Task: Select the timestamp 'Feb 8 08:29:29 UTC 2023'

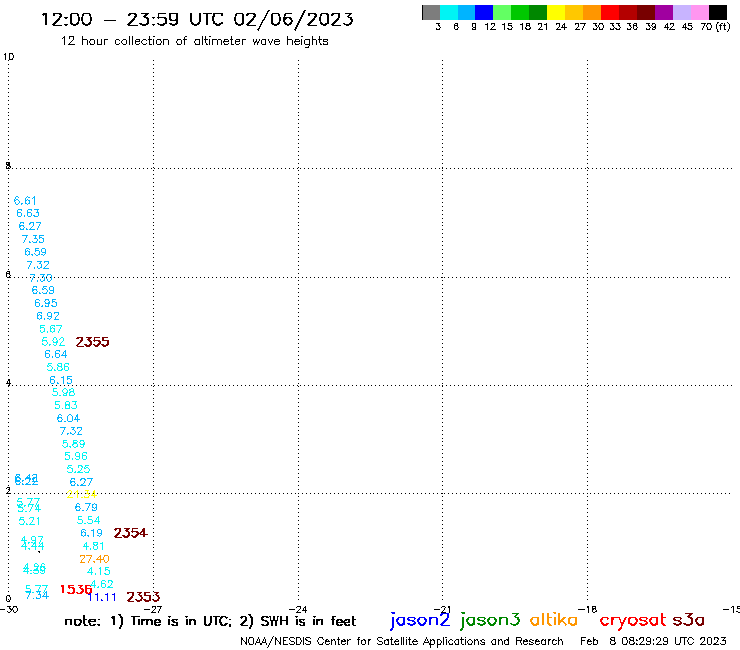Action: pyautogui.click(x=653, y=641)
